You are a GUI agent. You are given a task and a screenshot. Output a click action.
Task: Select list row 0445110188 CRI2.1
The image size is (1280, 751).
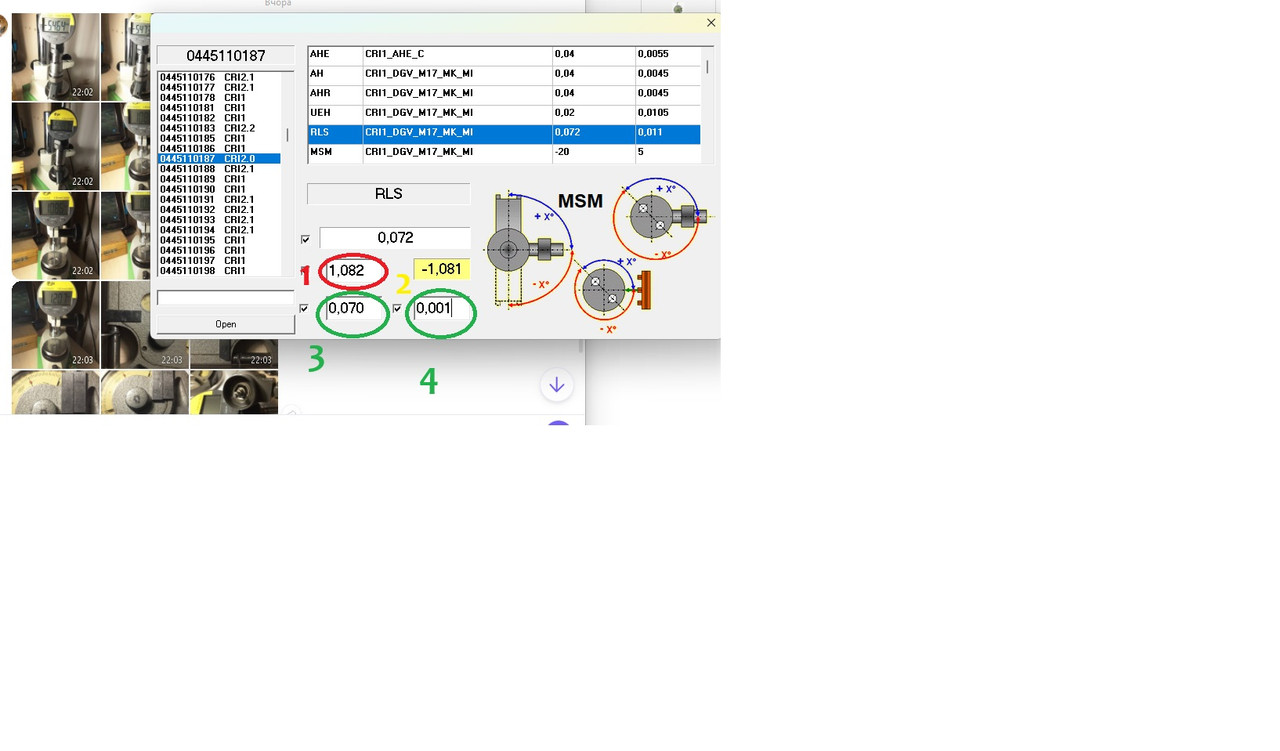point(219,169)
